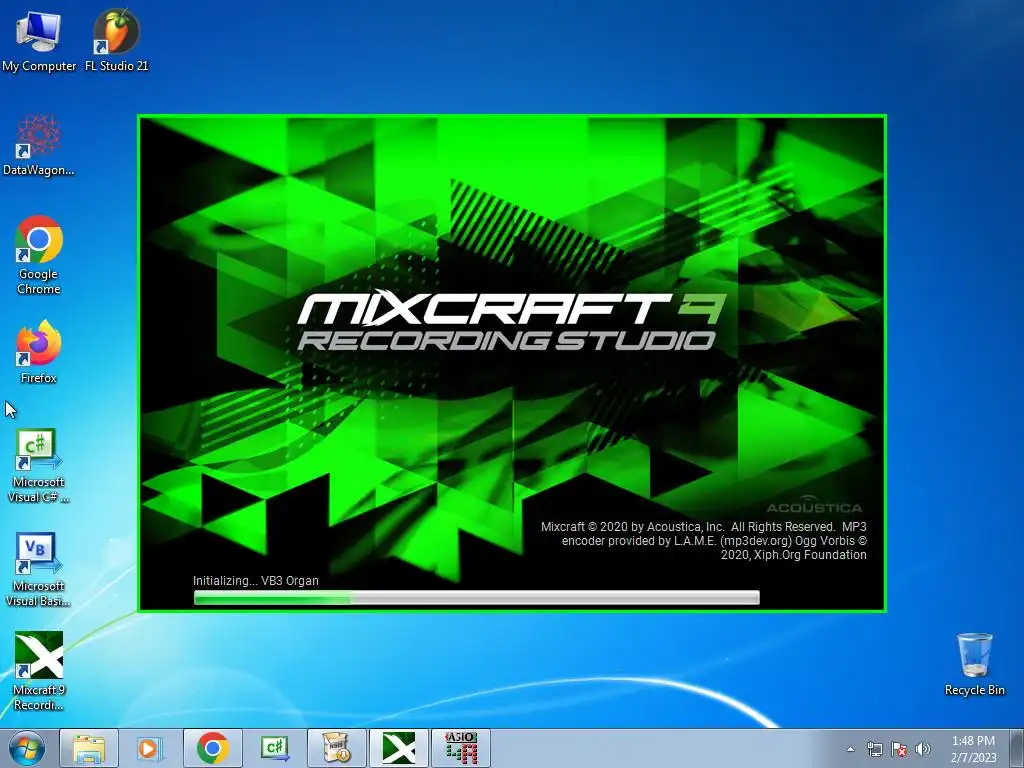Click the Show Desktop strip

click(1017, 748)
